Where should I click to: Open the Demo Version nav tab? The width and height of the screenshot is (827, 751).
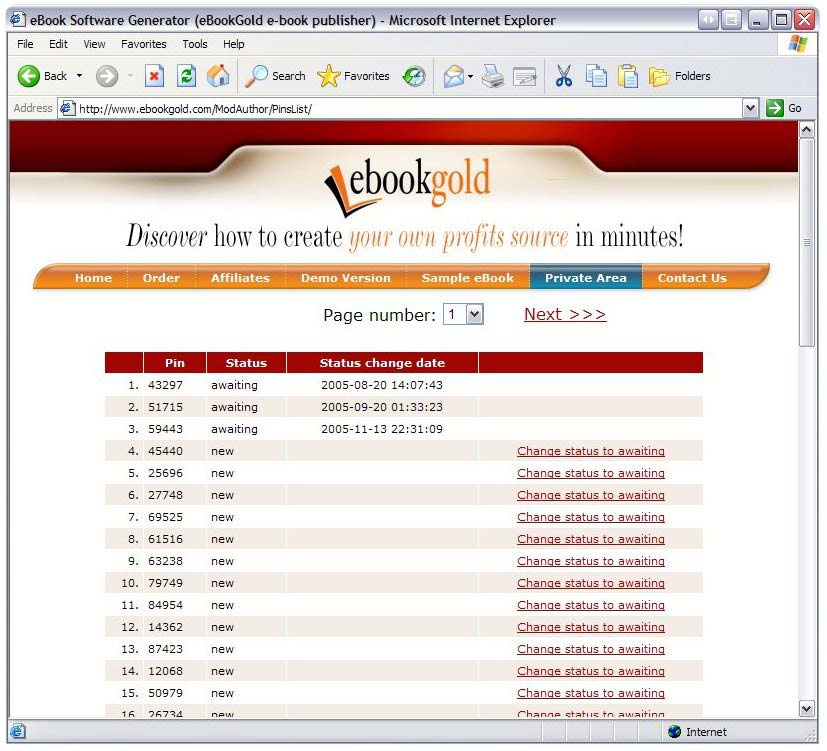[x=345, y=278]
